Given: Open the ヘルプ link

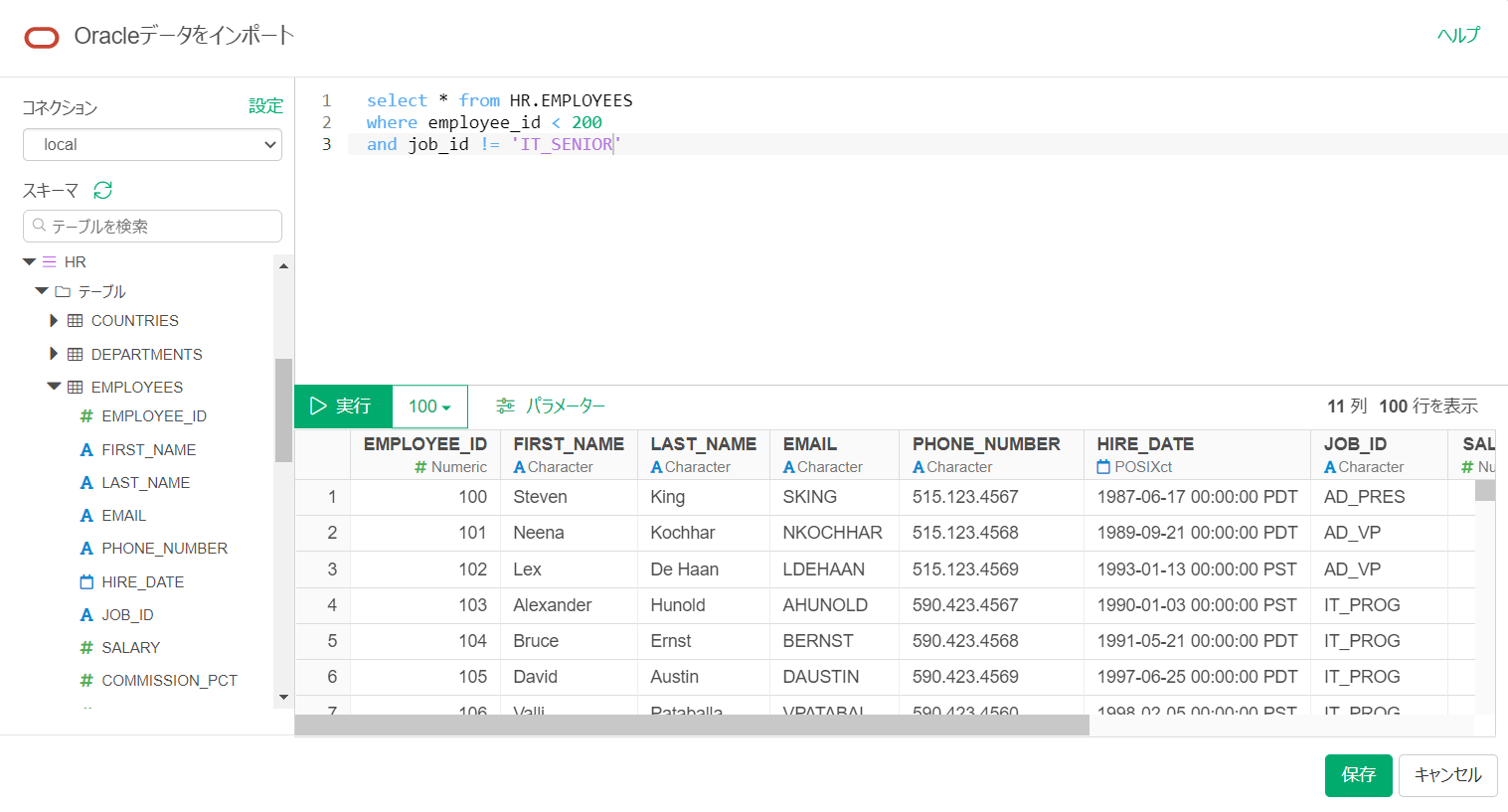Looking at the screenshot, I should tap(1458, 35).
